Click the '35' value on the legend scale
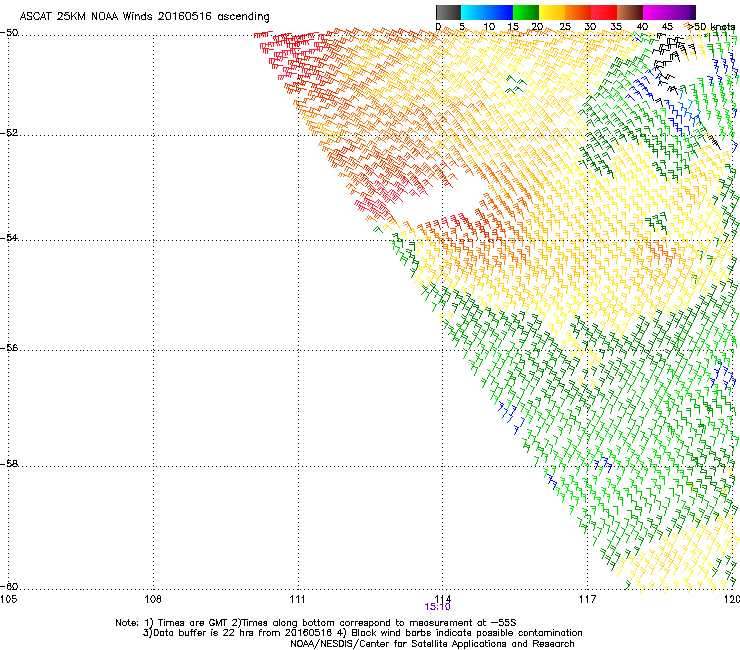This screenshot has height=650, width=740. [616, 27]
